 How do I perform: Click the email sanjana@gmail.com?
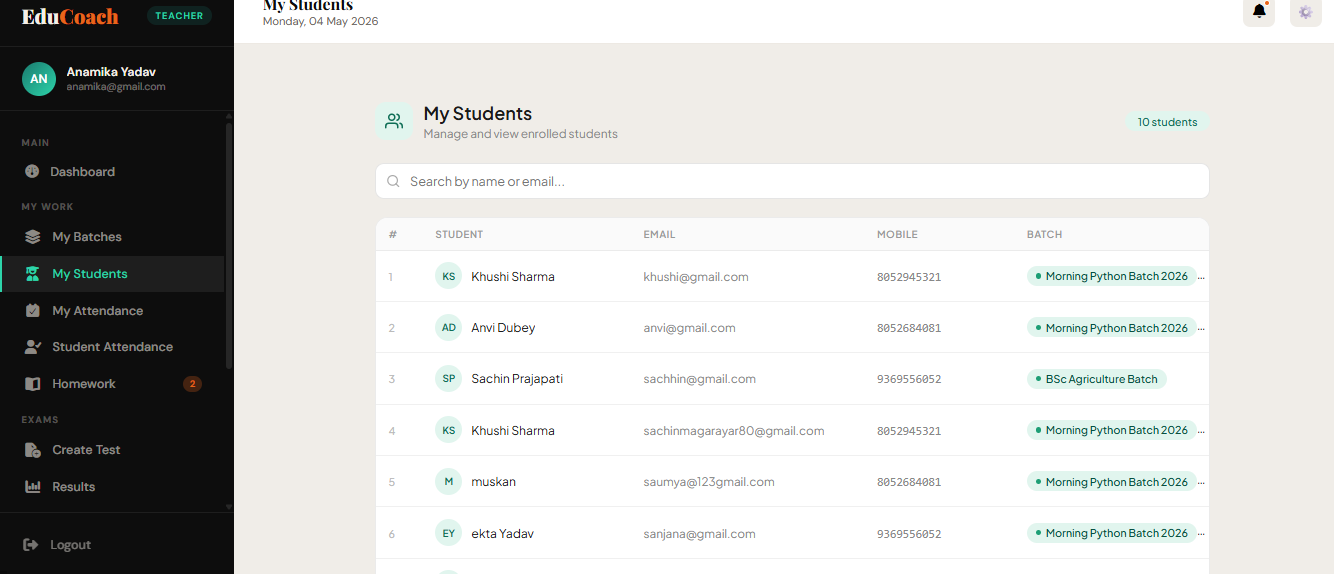click(x=699, y=534)
